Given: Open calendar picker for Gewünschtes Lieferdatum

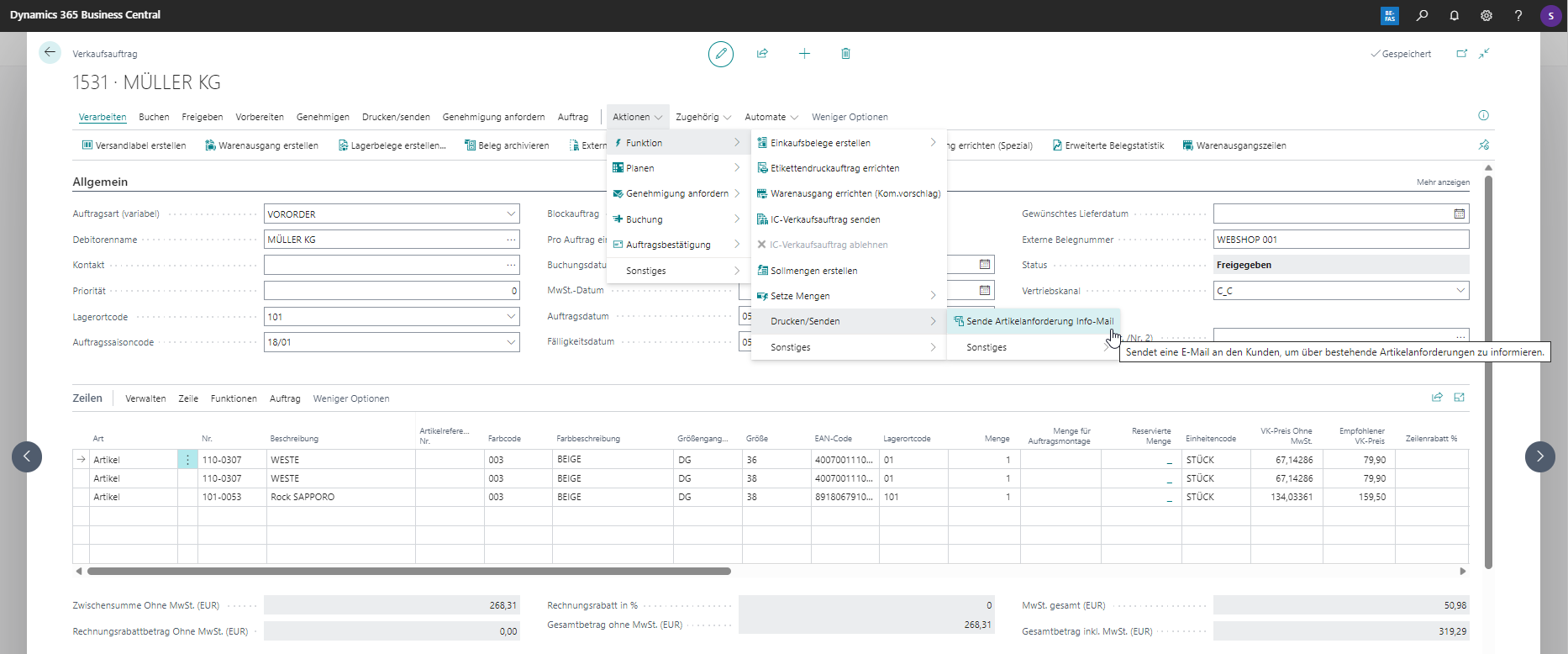Looking at the screenshot, I should [x=1459, y=214].
